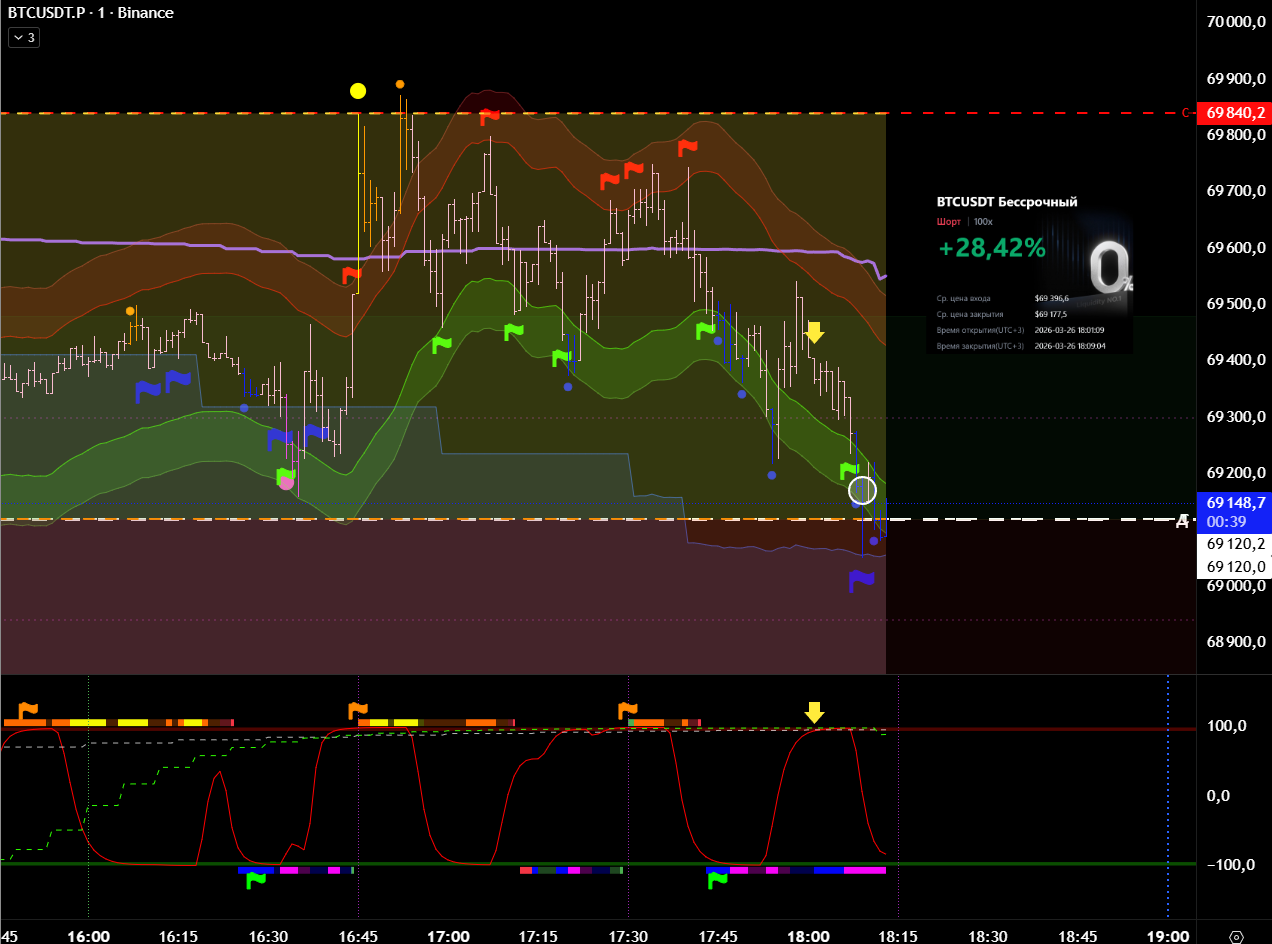Click the red 69 840,2 price label
This screenshot has width=1272, height=944.
tap(1236, 112)
